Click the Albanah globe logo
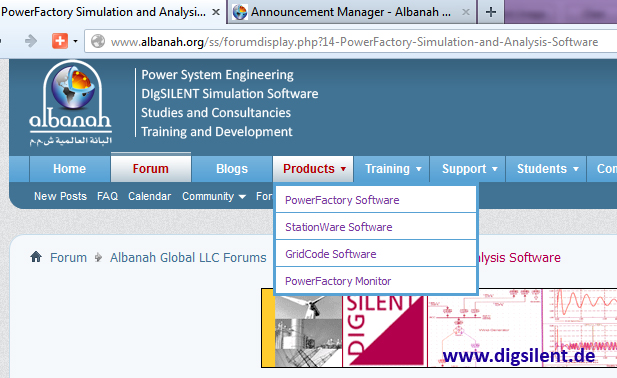 click(70, 103)
